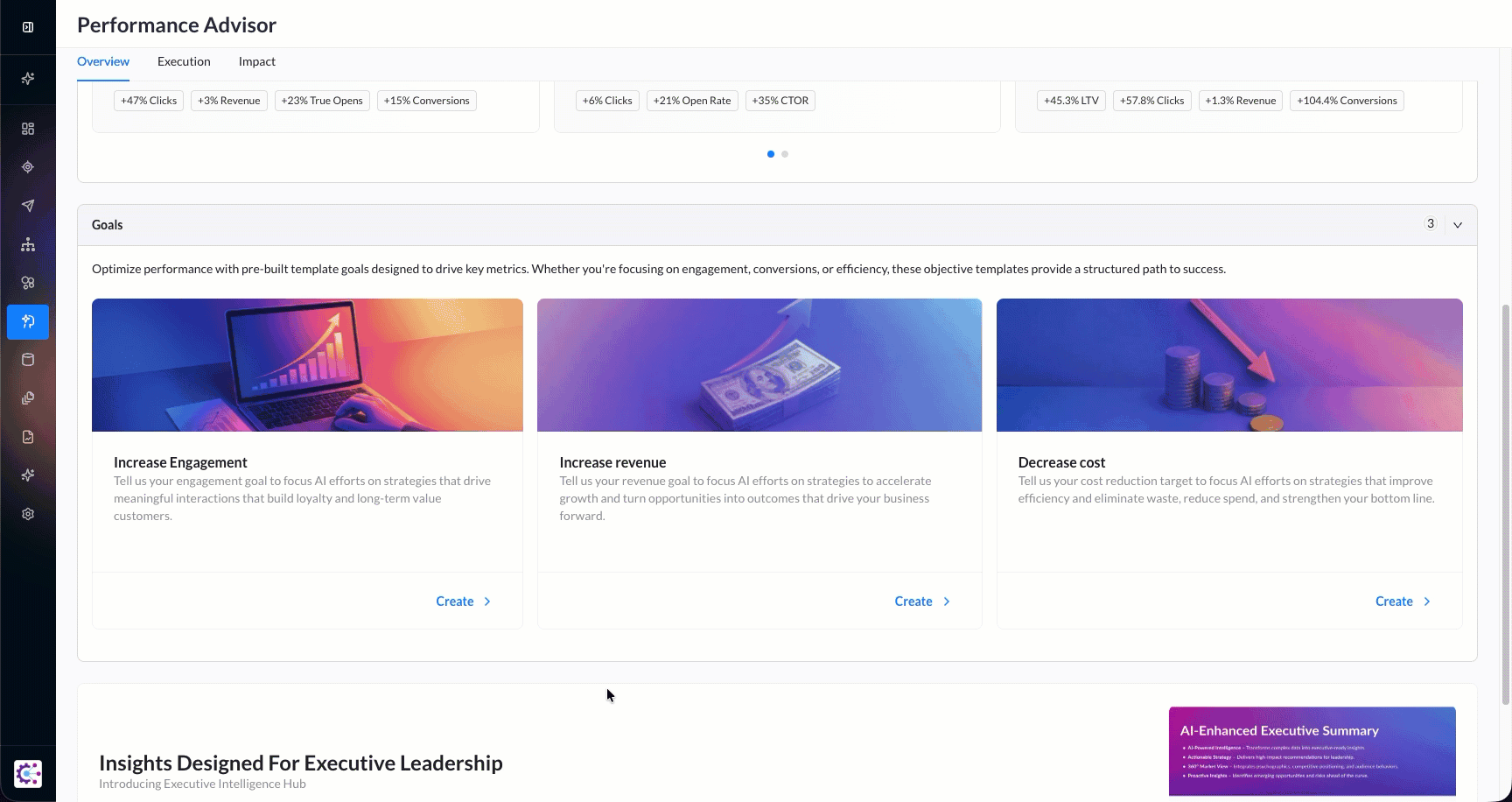Open the paper plane send icon
The width and height of the screenshot is (1512, 802).
[28, 206]
